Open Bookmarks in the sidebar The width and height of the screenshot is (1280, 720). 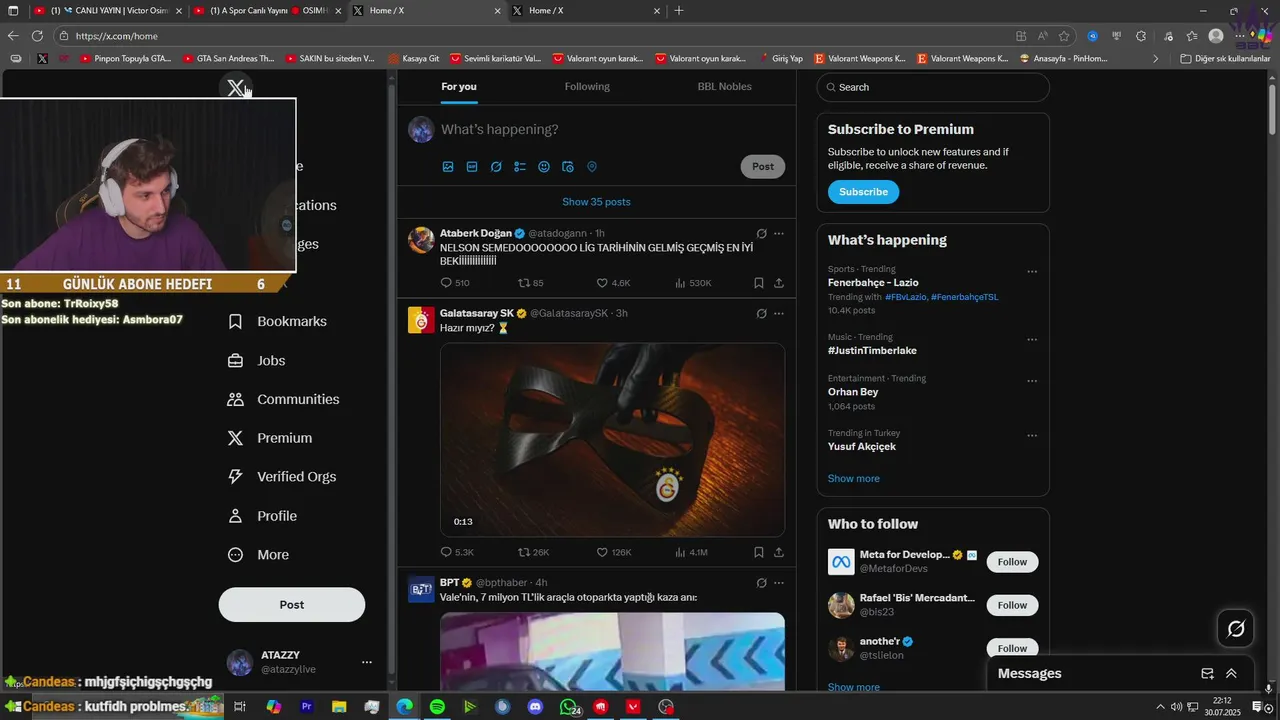[x=278, y=322]
